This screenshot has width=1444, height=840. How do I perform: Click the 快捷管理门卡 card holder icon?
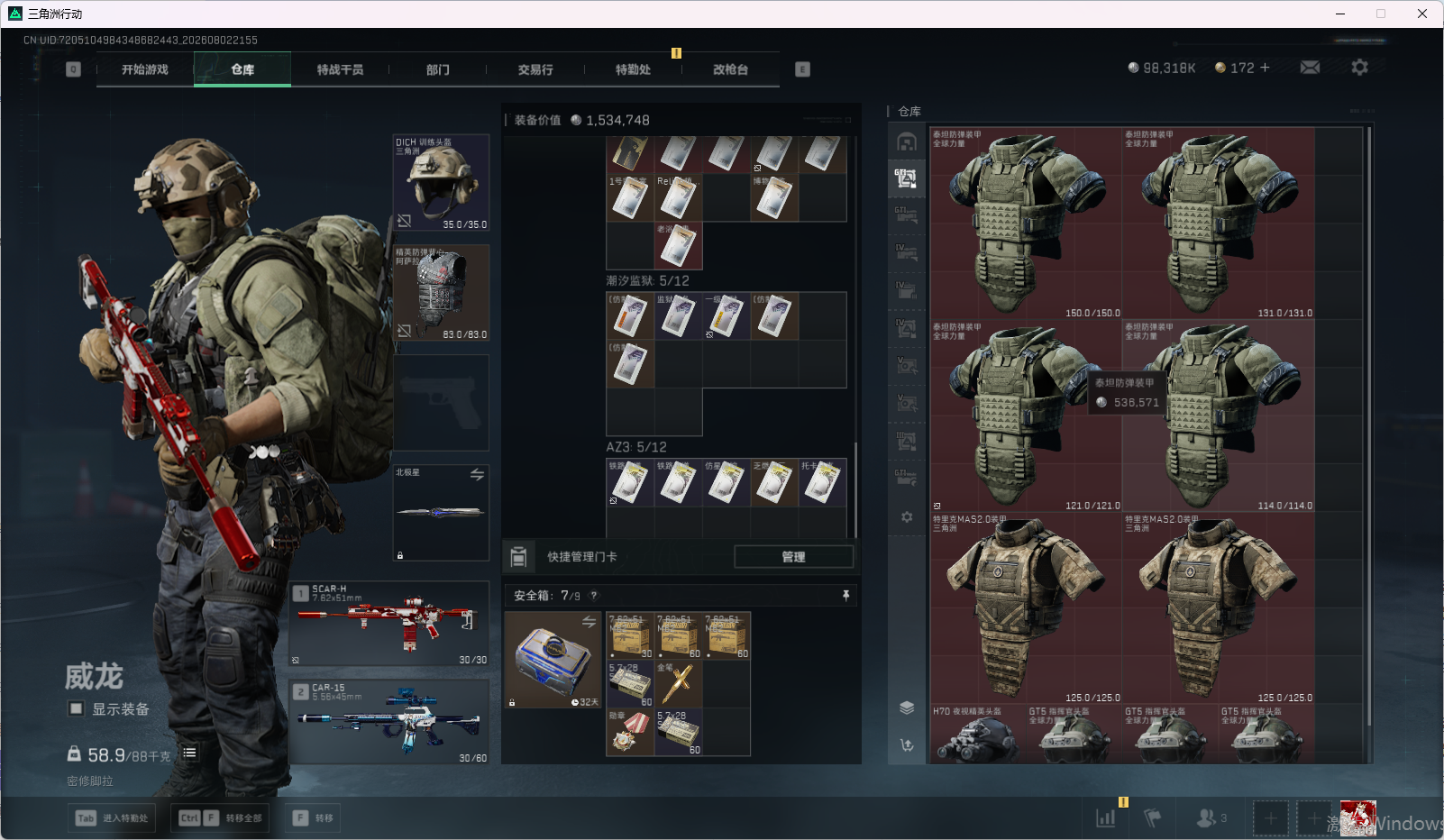tap(518, 557)
